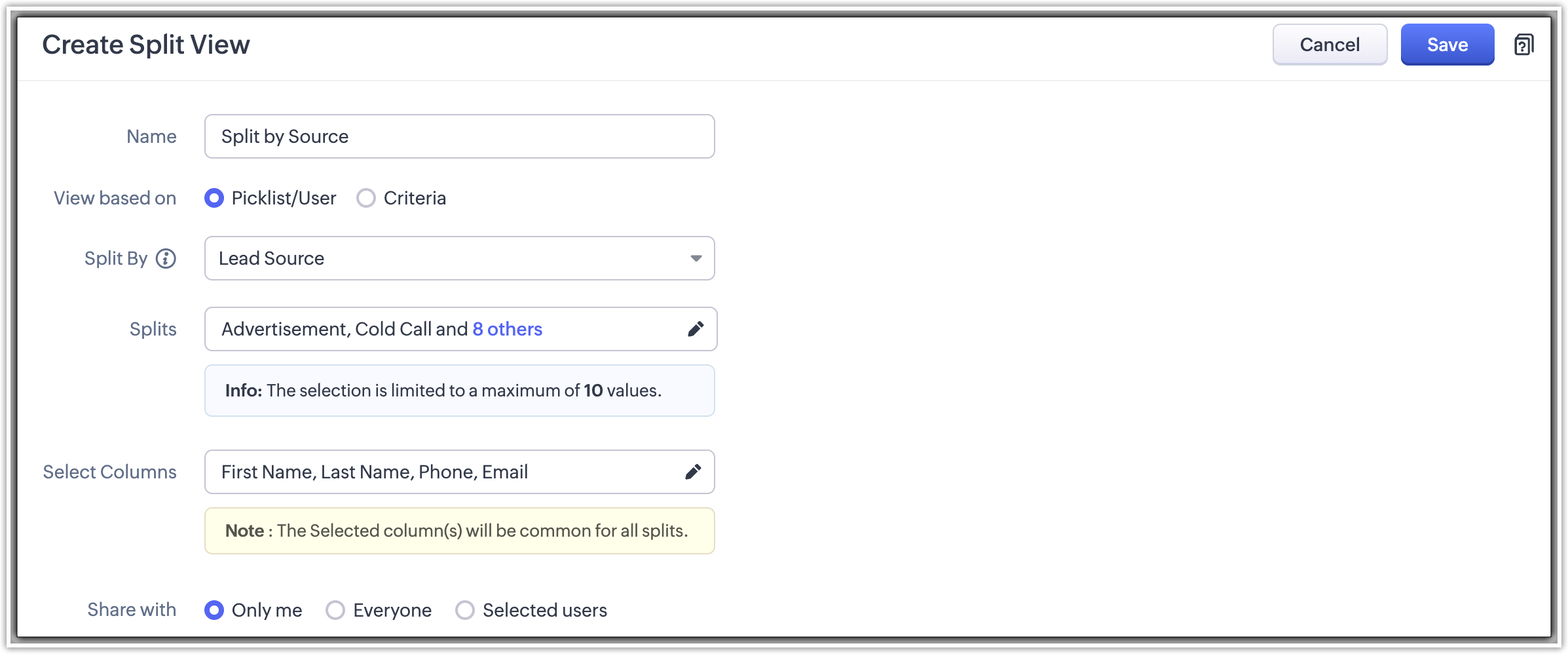The width and height of the screenshot is (1568, 654).
Task: Click the Create Split View heading
Action: pyautogui.click(x=146, y=45)
